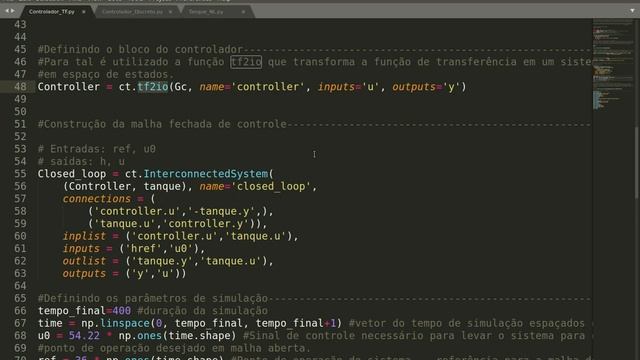The image size is (640, 360).
Task: Click '-tanque.y' string on line 58
Action: pos(221,211)
